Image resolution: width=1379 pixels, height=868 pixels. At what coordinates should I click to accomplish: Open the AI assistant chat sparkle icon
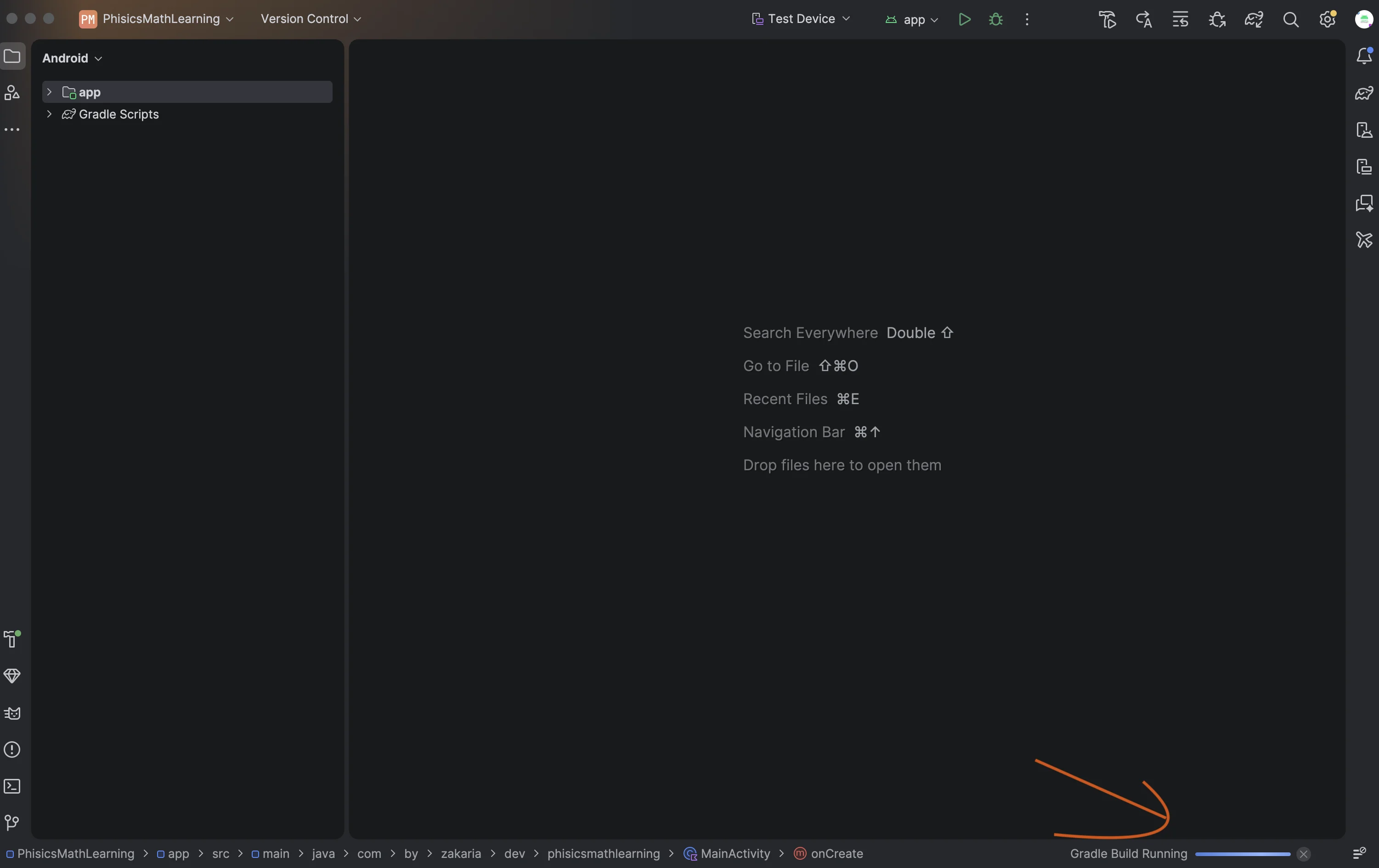(x=1365, y=203)
